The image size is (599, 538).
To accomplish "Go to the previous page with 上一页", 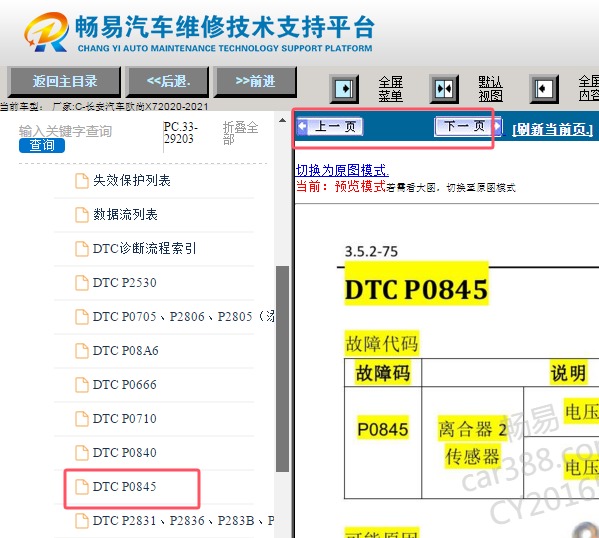I will 330,126.
